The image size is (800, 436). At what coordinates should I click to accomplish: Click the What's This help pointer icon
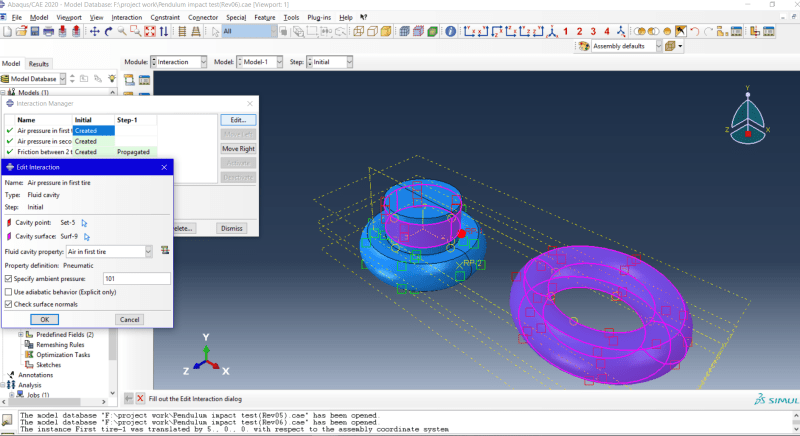pos(363,17)
